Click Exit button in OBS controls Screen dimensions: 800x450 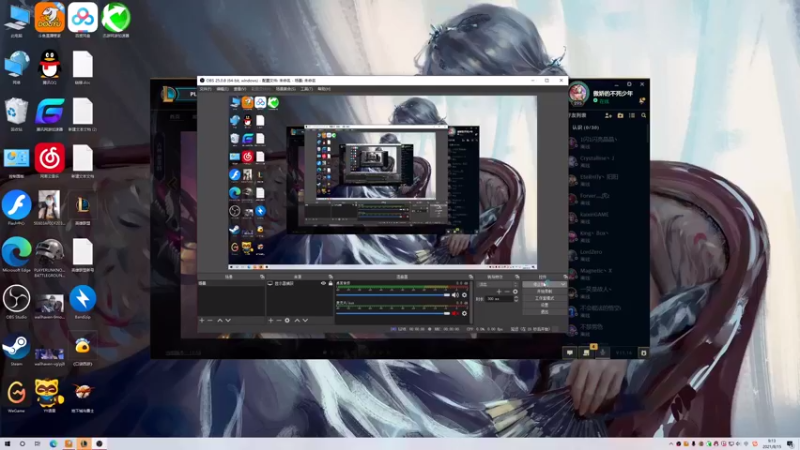tap(544, 311)
